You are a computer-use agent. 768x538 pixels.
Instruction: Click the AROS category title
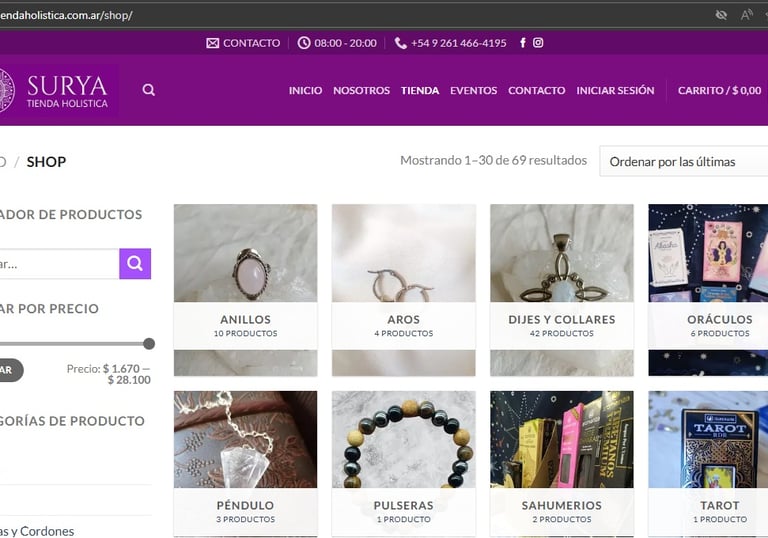tap(404, 319)
